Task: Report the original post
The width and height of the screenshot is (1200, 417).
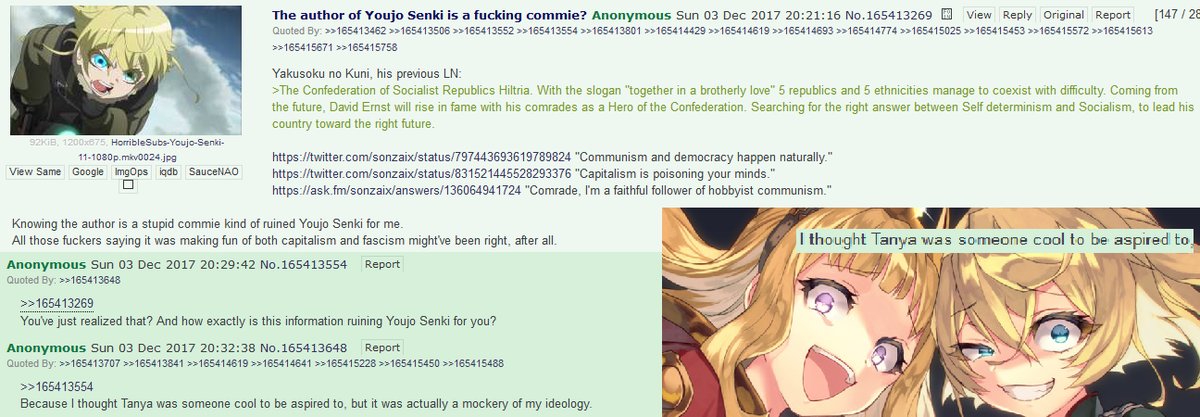Action: [x=1113, y=15]
